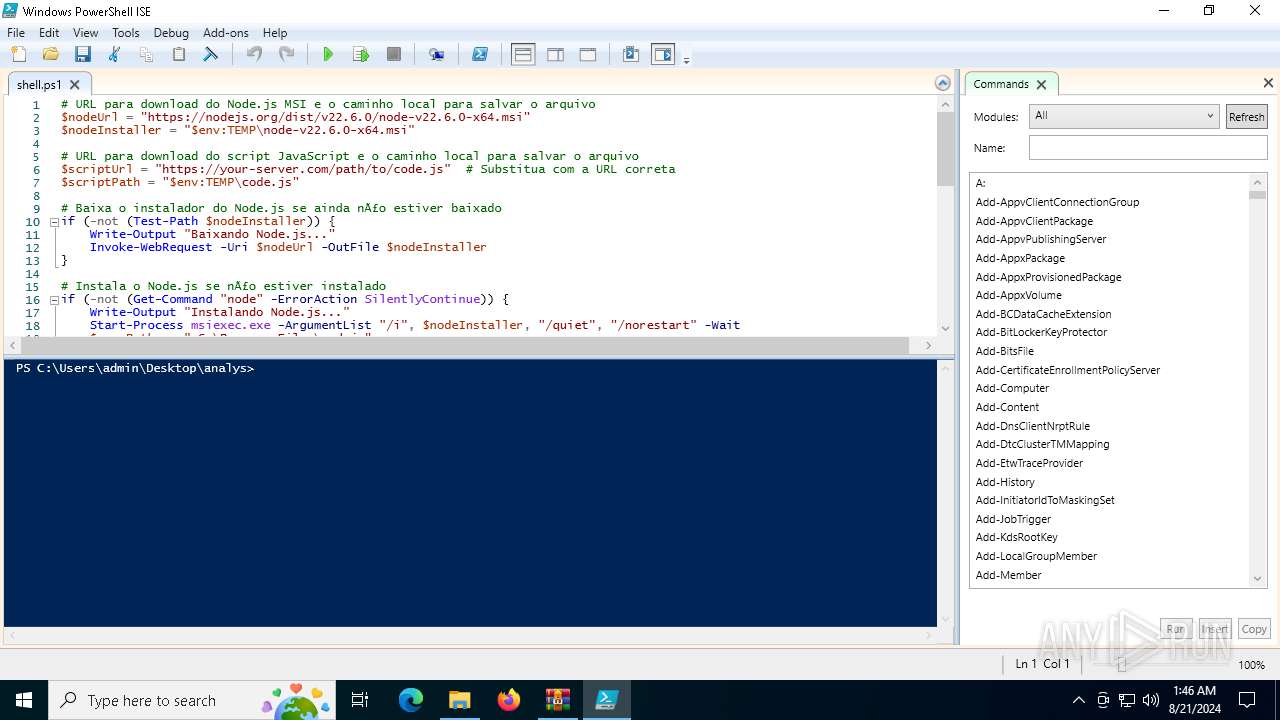Open File Explorer from taskbar
Screen dimensions: 1280x720
click(x=460, y=700)
